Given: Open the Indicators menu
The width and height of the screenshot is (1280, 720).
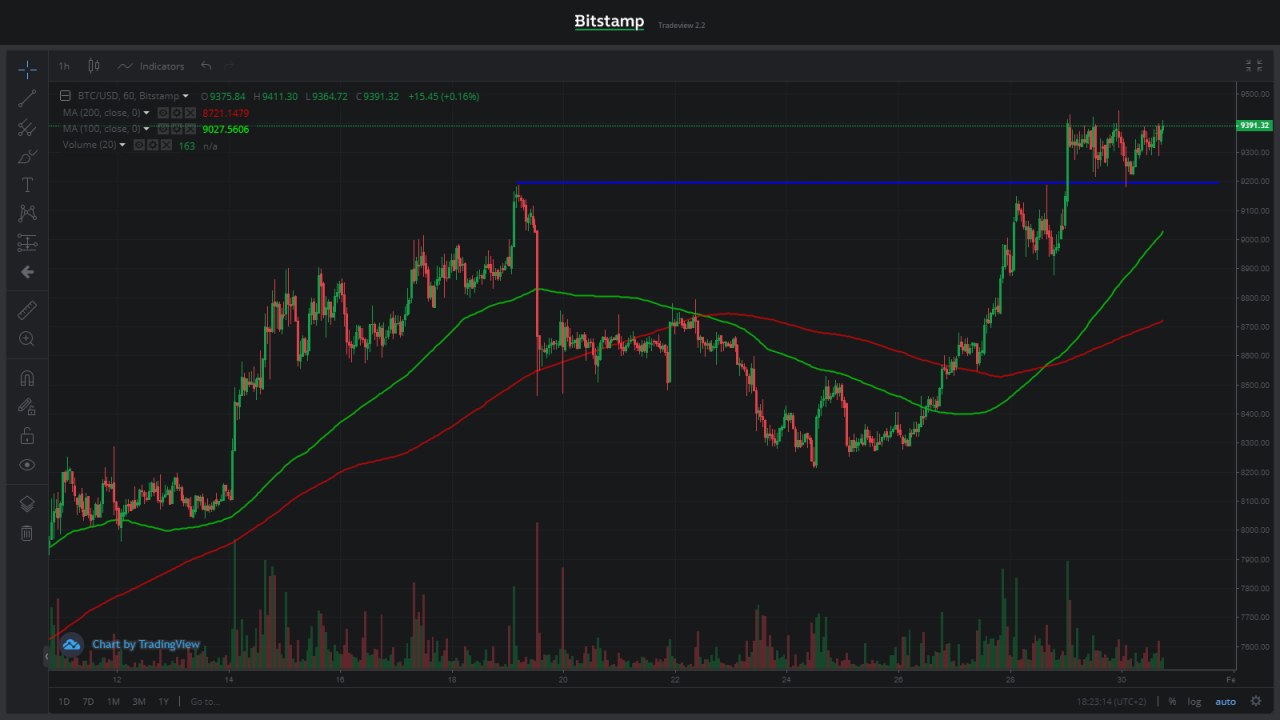Looking at the screenshot, I should click(x=151, y=66).
